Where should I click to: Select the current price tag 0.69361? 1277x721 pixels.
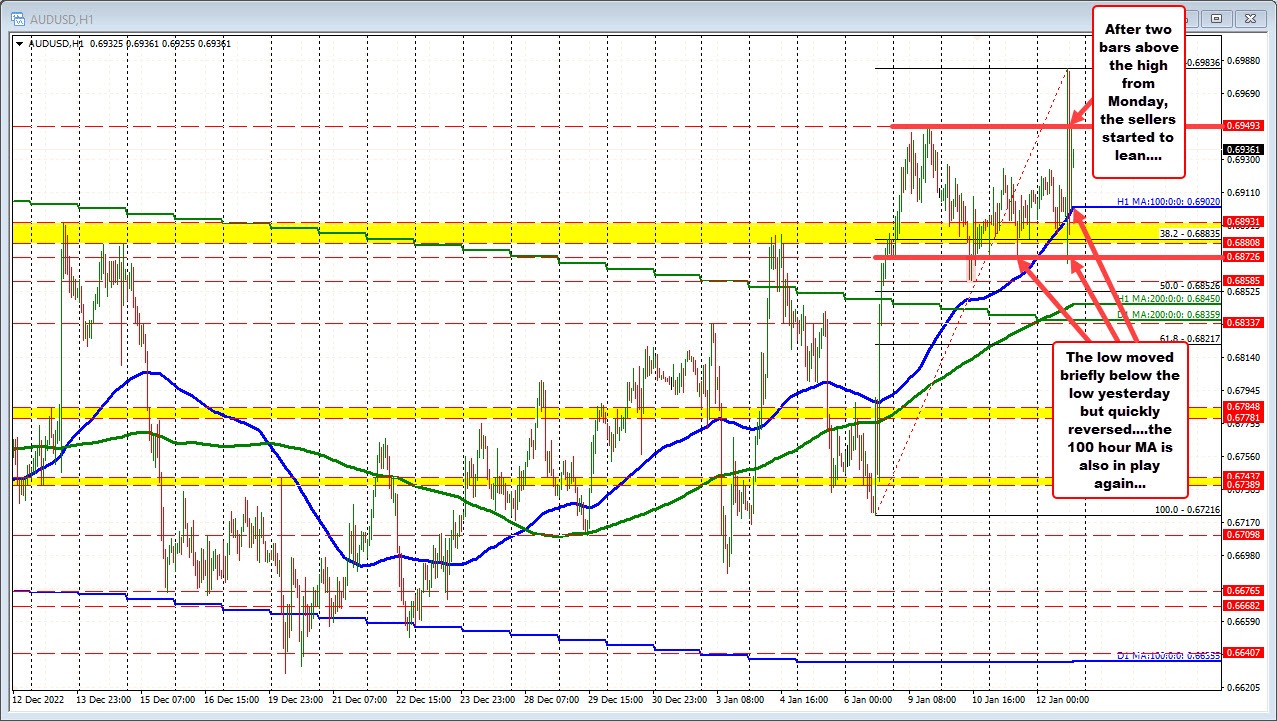point(1247,152)
